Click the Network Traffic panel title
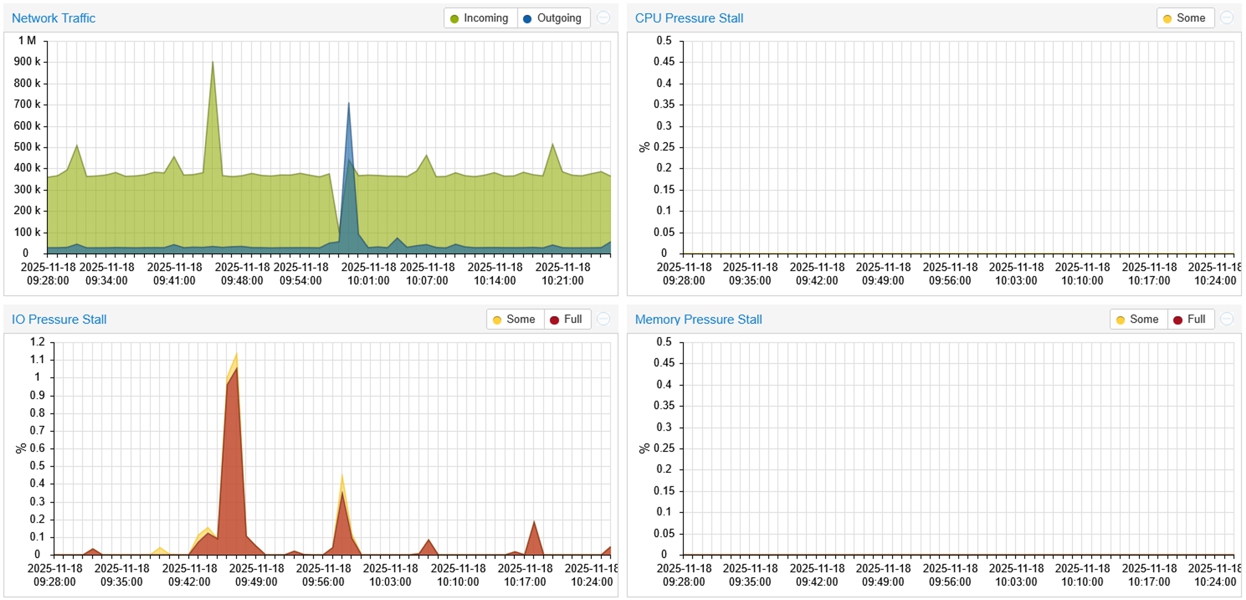The image size is (1246, 600). click(53, 18)
